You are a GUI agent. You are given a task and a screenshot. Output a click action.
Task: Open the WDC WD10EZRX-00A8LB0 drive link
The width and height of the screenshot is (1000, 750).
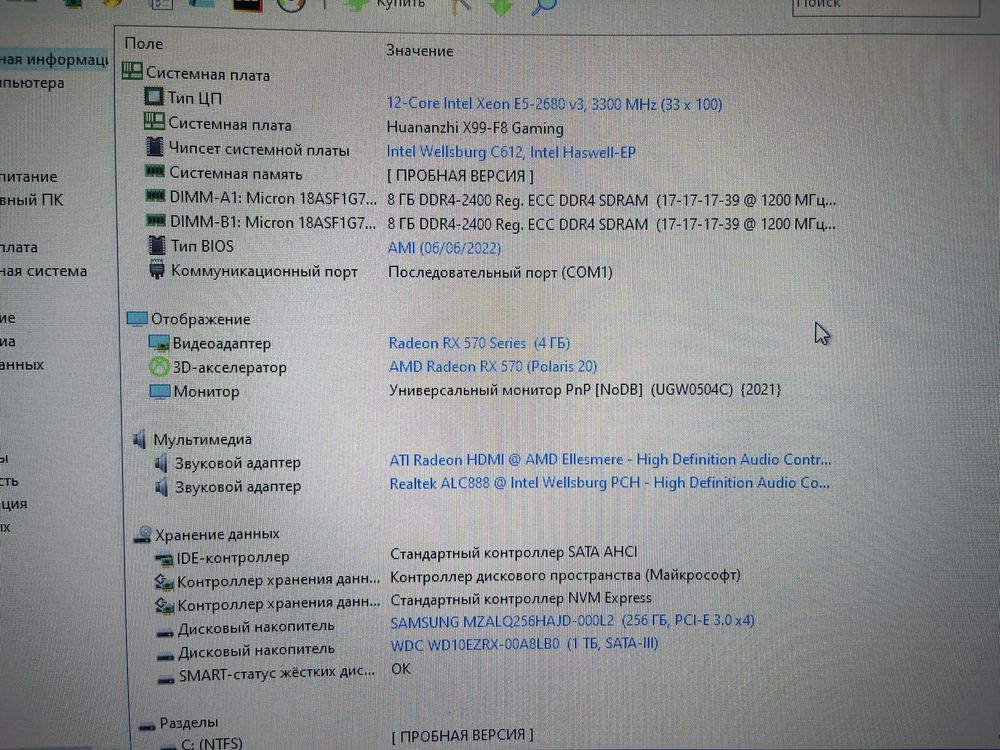point(524,644)
